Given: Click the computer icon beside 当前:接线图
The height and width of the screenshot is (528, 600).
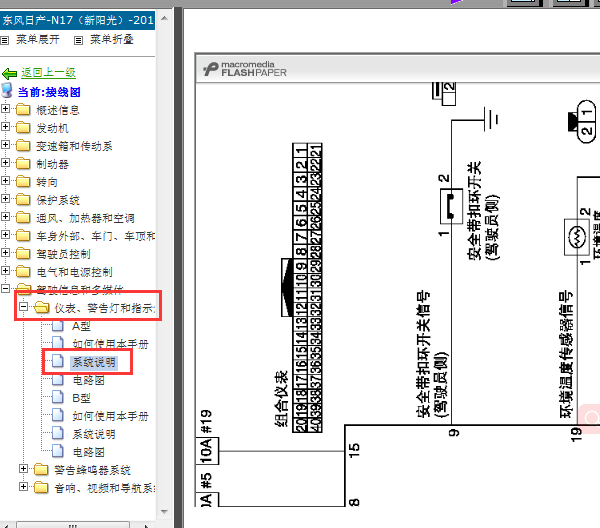Looking at the screenshot, I should pos(7,91).
